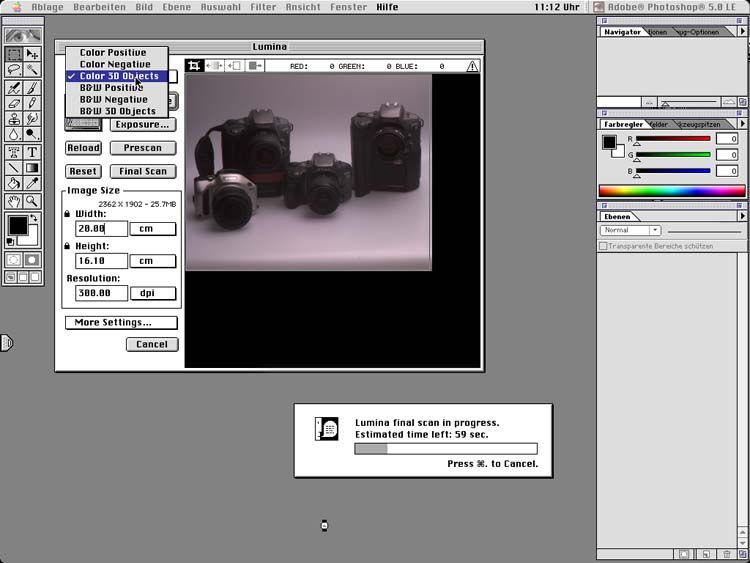Click the color spectrum bar

tap(671, 190)
